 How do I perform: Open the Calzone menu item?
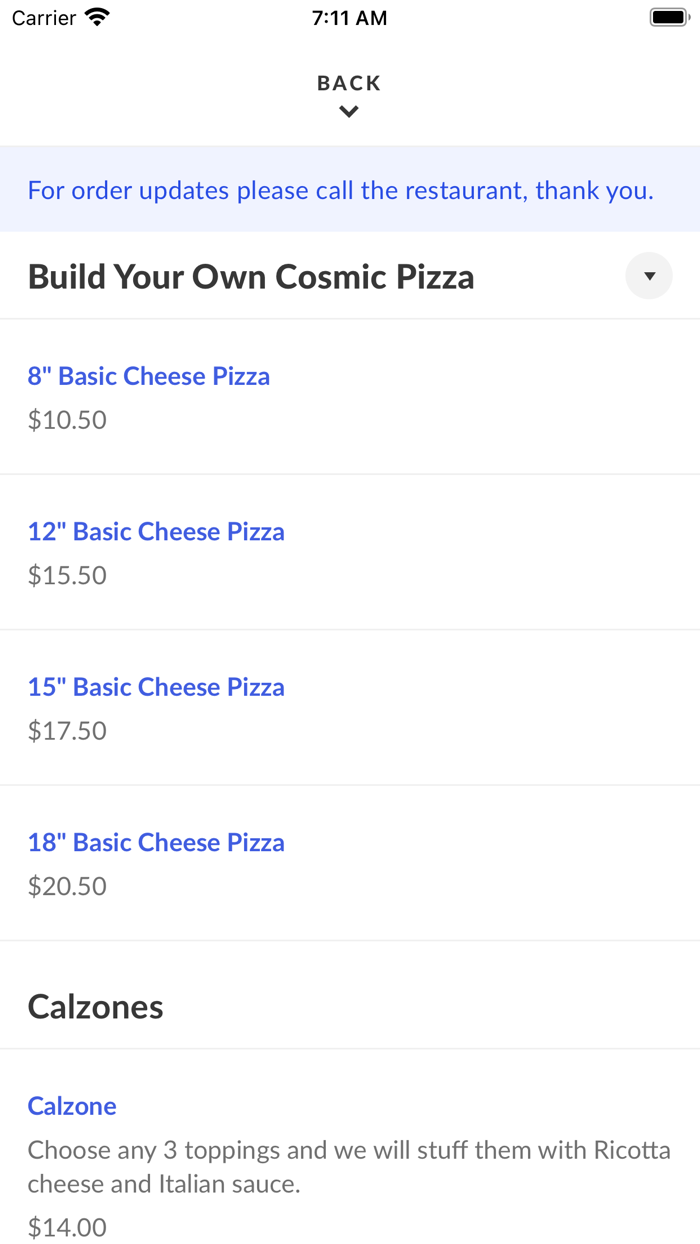[72, 1106]
